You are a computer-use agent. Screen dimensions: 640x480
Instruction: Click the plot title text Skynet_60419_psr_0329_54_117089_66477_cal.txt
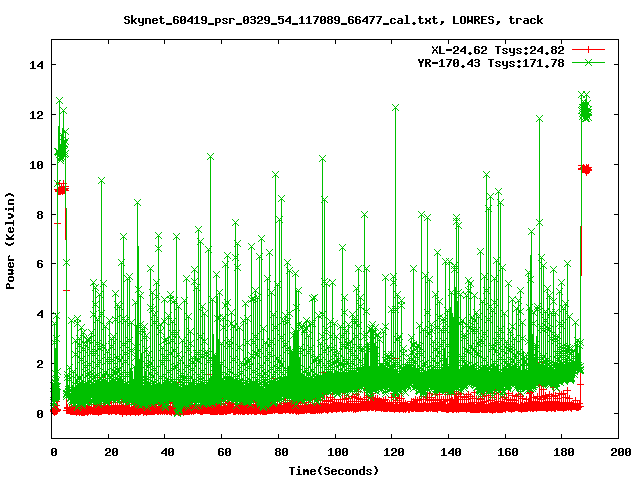(x=281, y=20)
